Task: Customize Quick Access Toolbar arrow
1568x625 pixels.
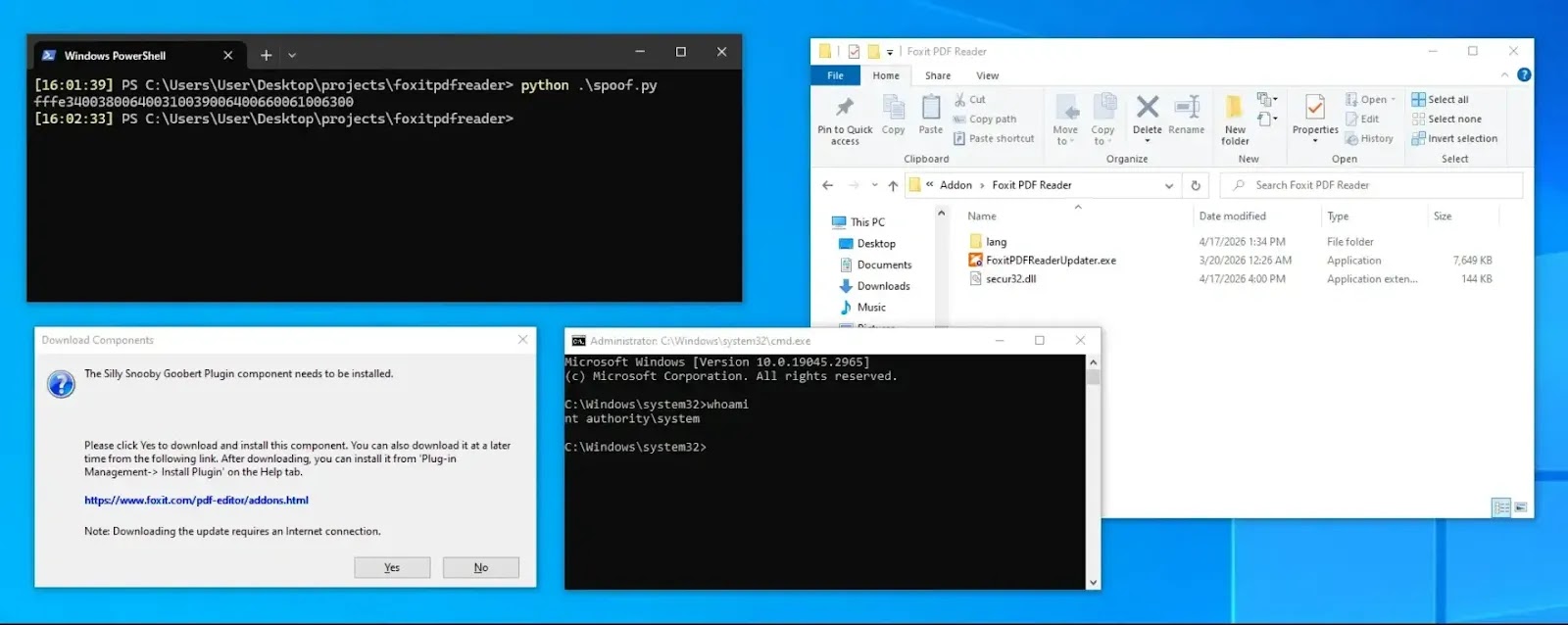Action: pyautogui.click(x=890, y=52)
